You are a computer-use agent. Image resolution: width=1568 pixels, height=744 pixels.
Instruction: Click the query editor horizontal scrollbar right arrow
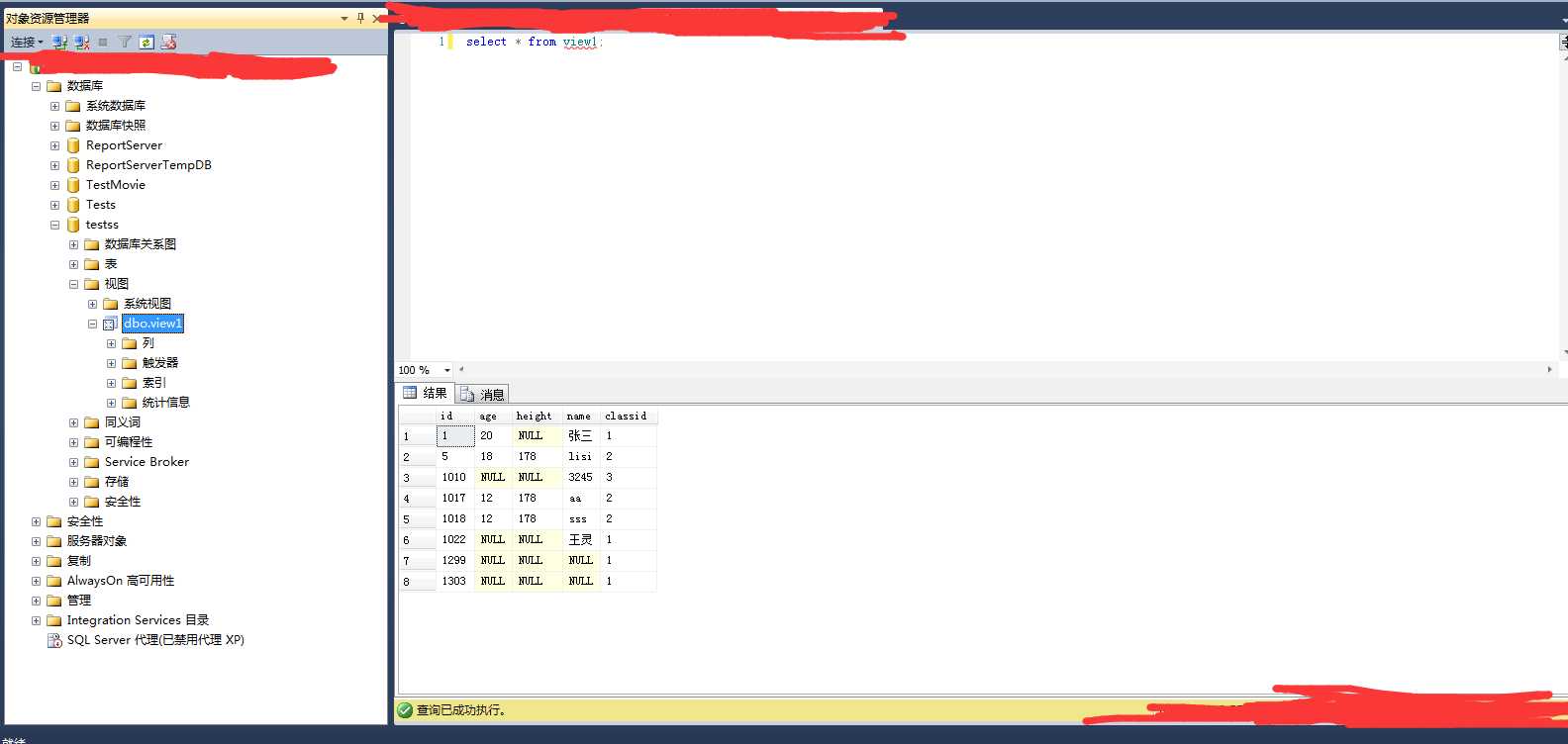(x=1549, y=369)
